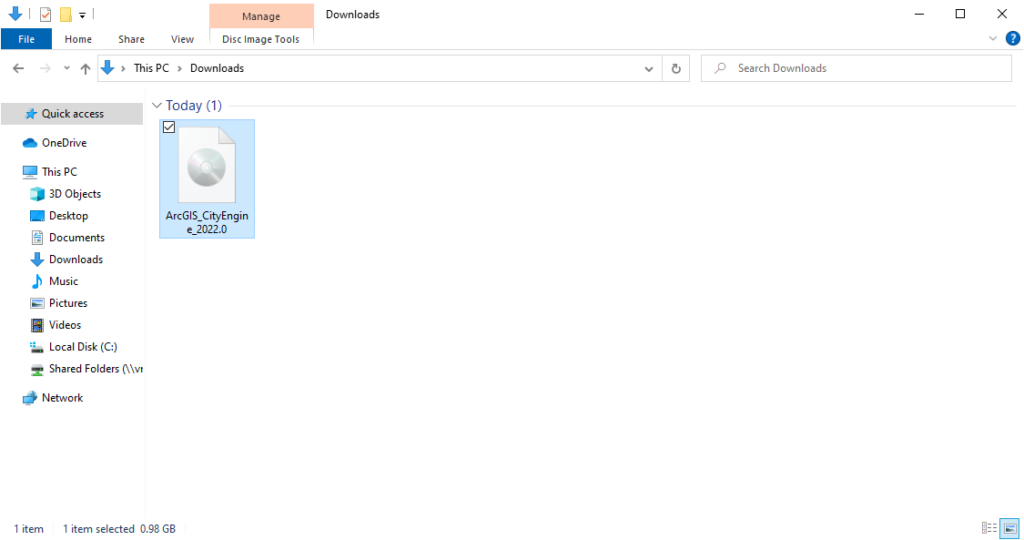1024x540 pixels.
Task: Go up one folder level
Action: (x=86, y=68)
